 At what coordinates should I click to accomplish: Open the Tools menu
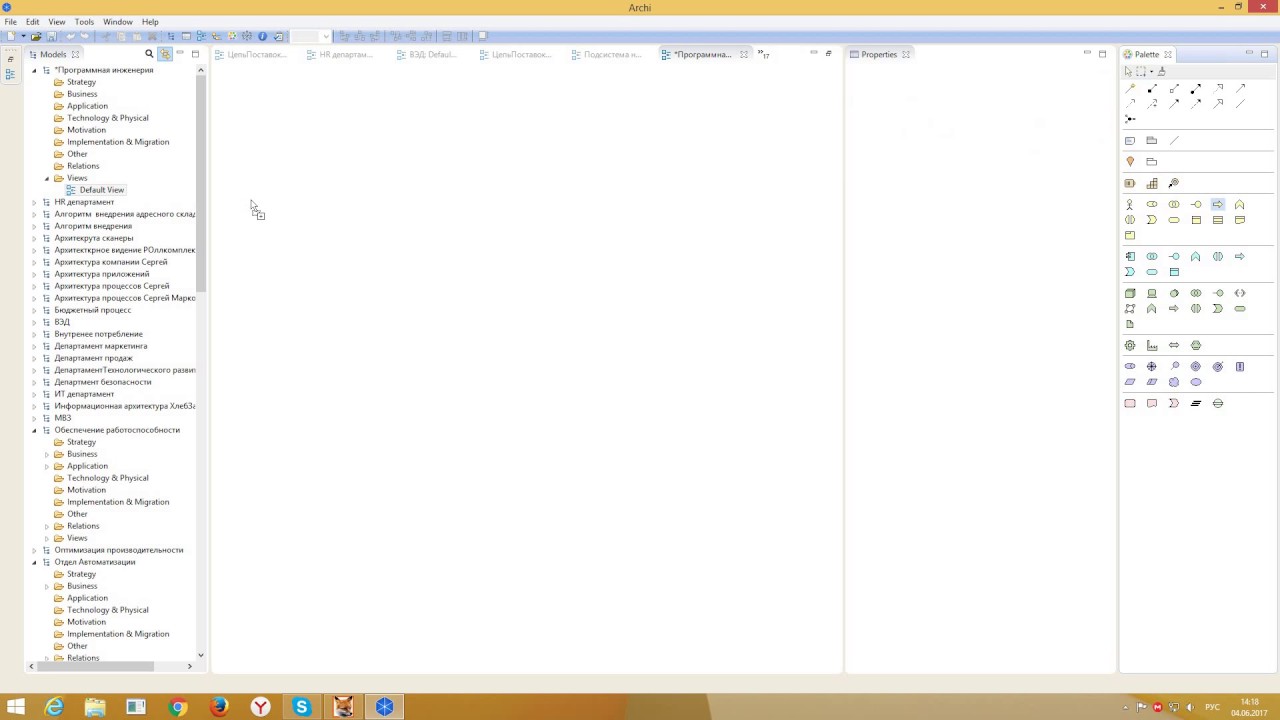pyautogui.click(x=84, y=21)
